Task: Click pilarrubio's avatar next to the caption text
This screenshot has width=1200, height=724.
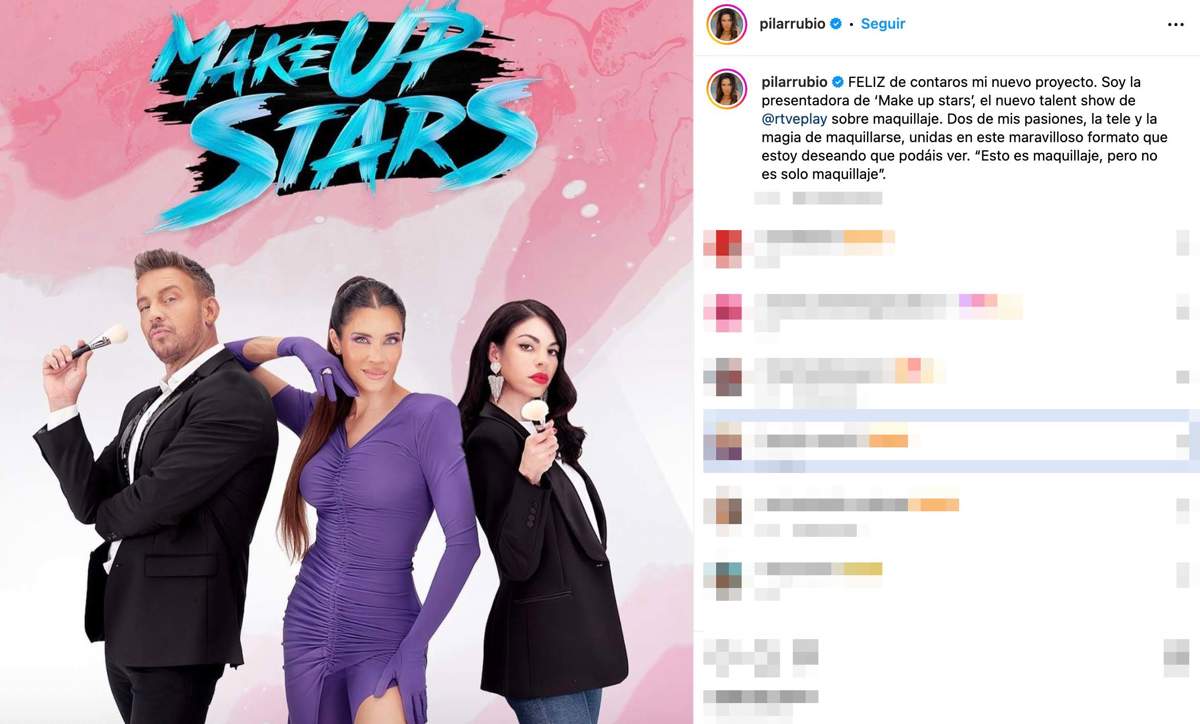Action: 727,89
